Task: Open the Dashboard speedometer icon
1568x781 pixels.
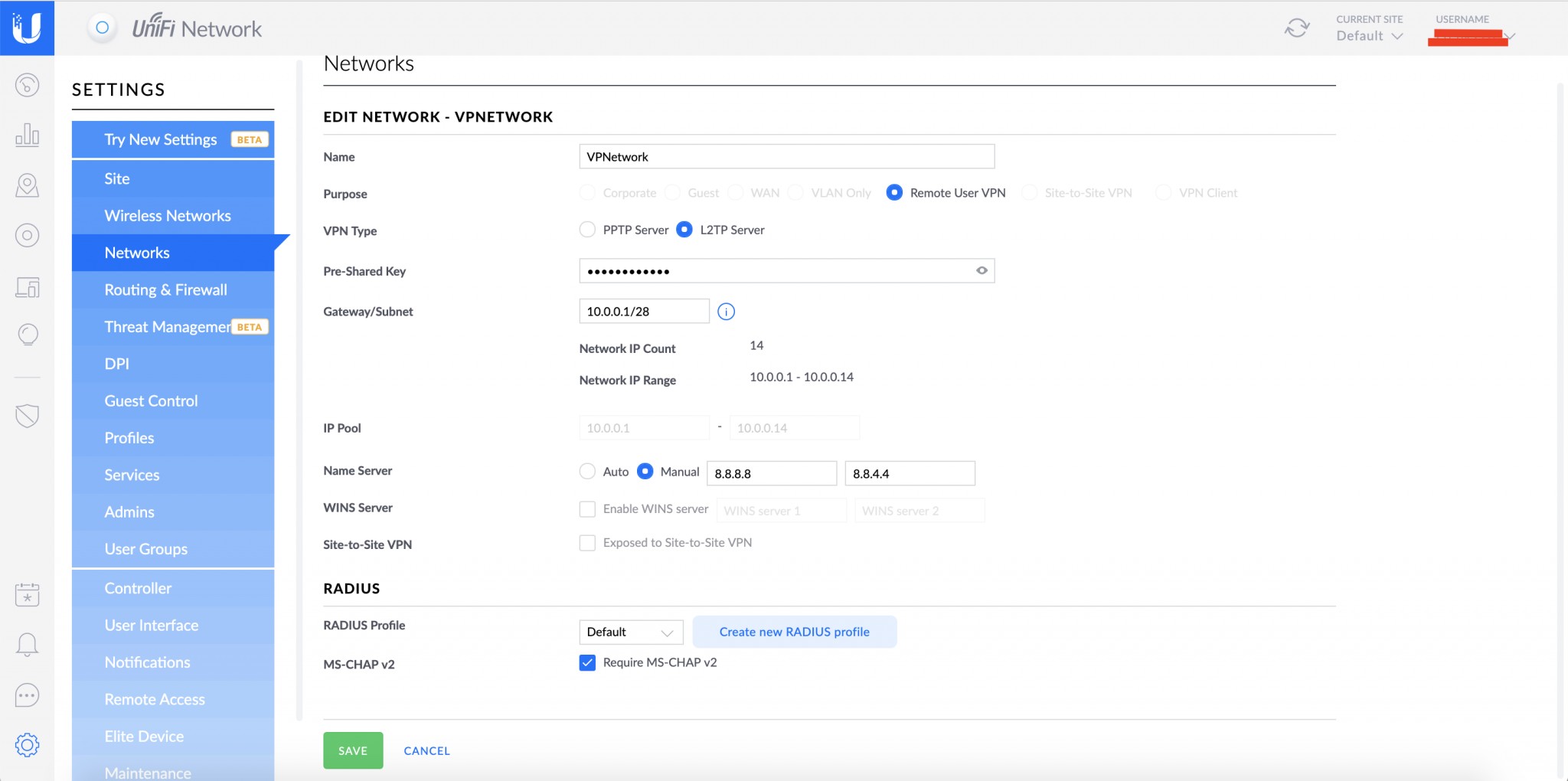Action: [28, 85]
